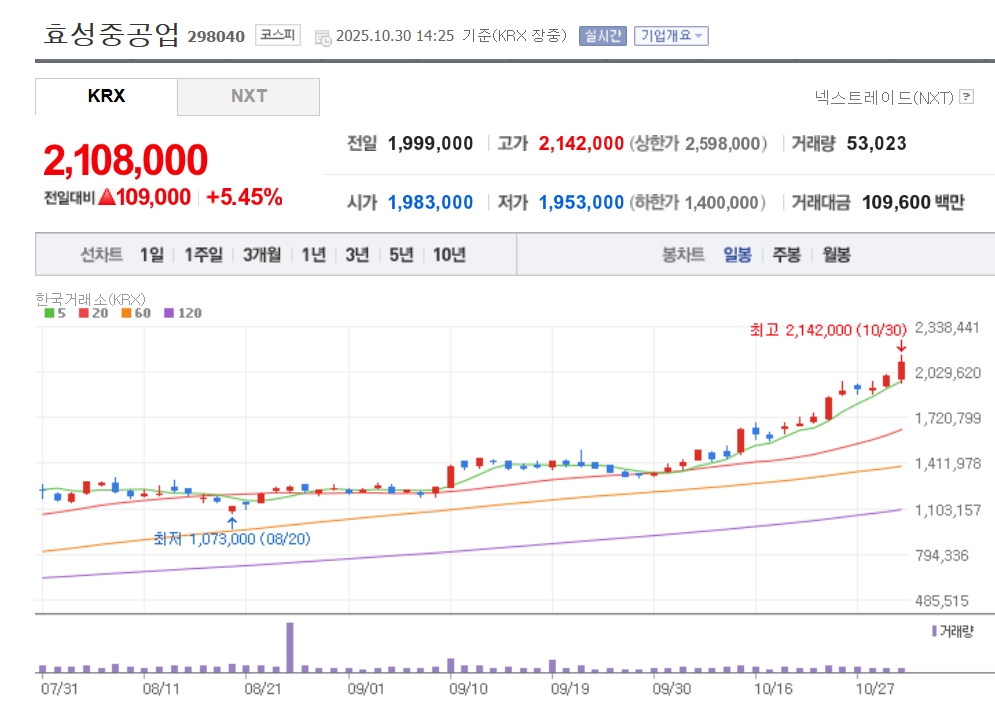This screenshot has width=995, height=721.
Task: Click the purple 거래량 legend marker
Action: click(x=934, y=631)
